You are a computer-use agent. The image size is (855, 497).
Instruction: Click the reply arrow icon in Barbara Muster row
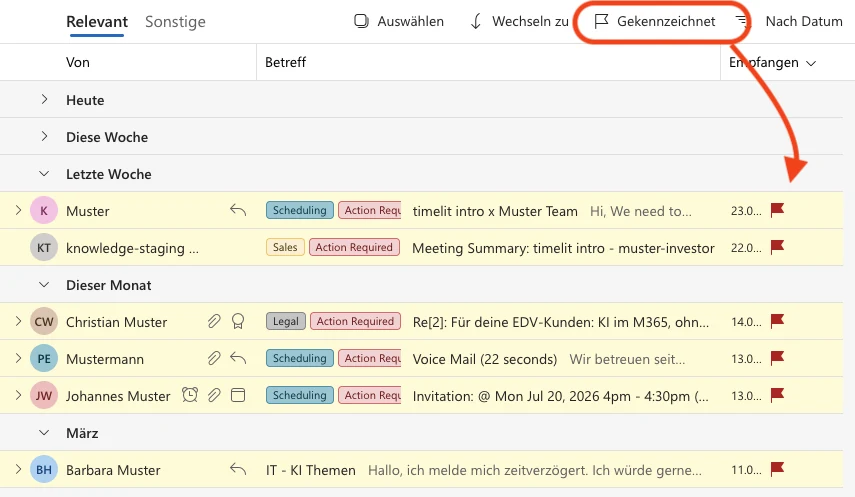[238, 469]
